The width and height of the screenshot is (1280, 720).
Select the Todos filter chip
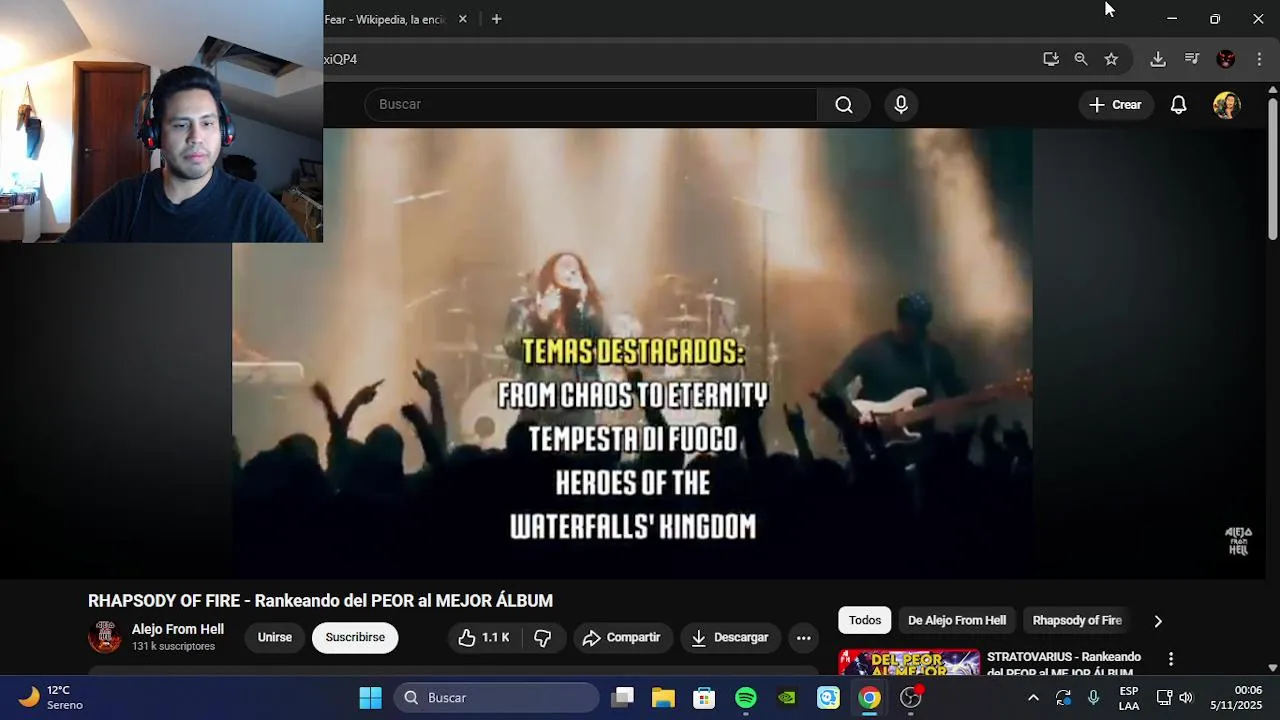point(865,620)
